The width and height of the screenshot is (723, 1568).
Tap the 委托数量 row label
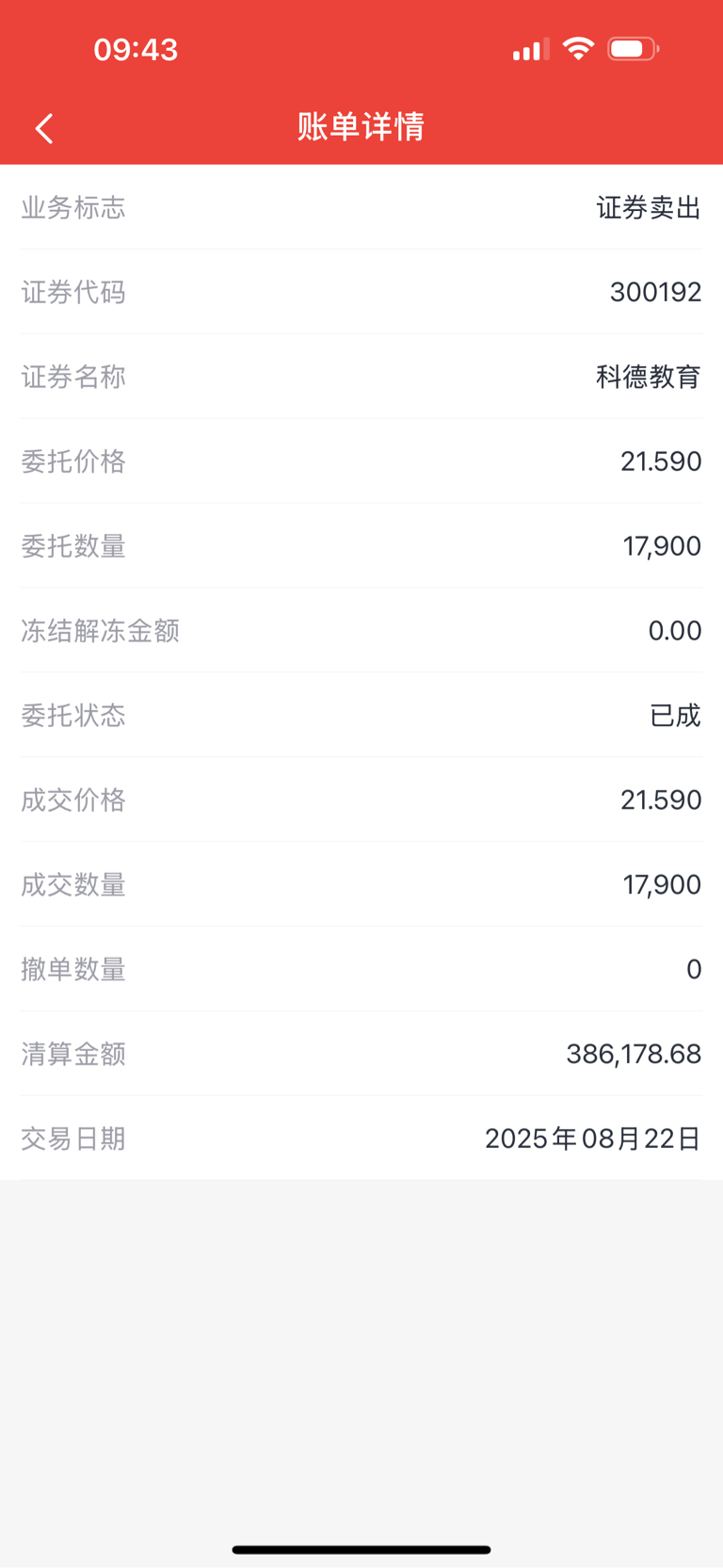coord(73,546)
